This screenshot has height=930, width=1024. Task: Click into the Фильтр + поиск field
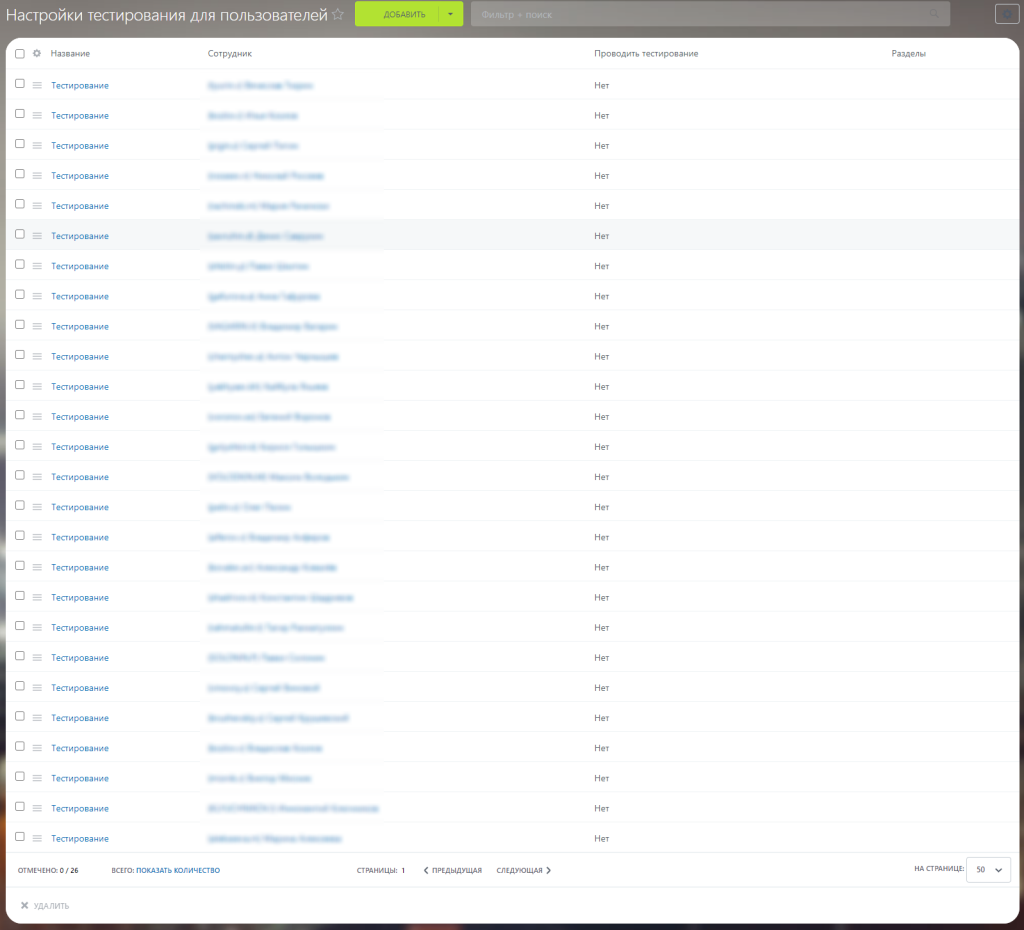tap(700, 15)
